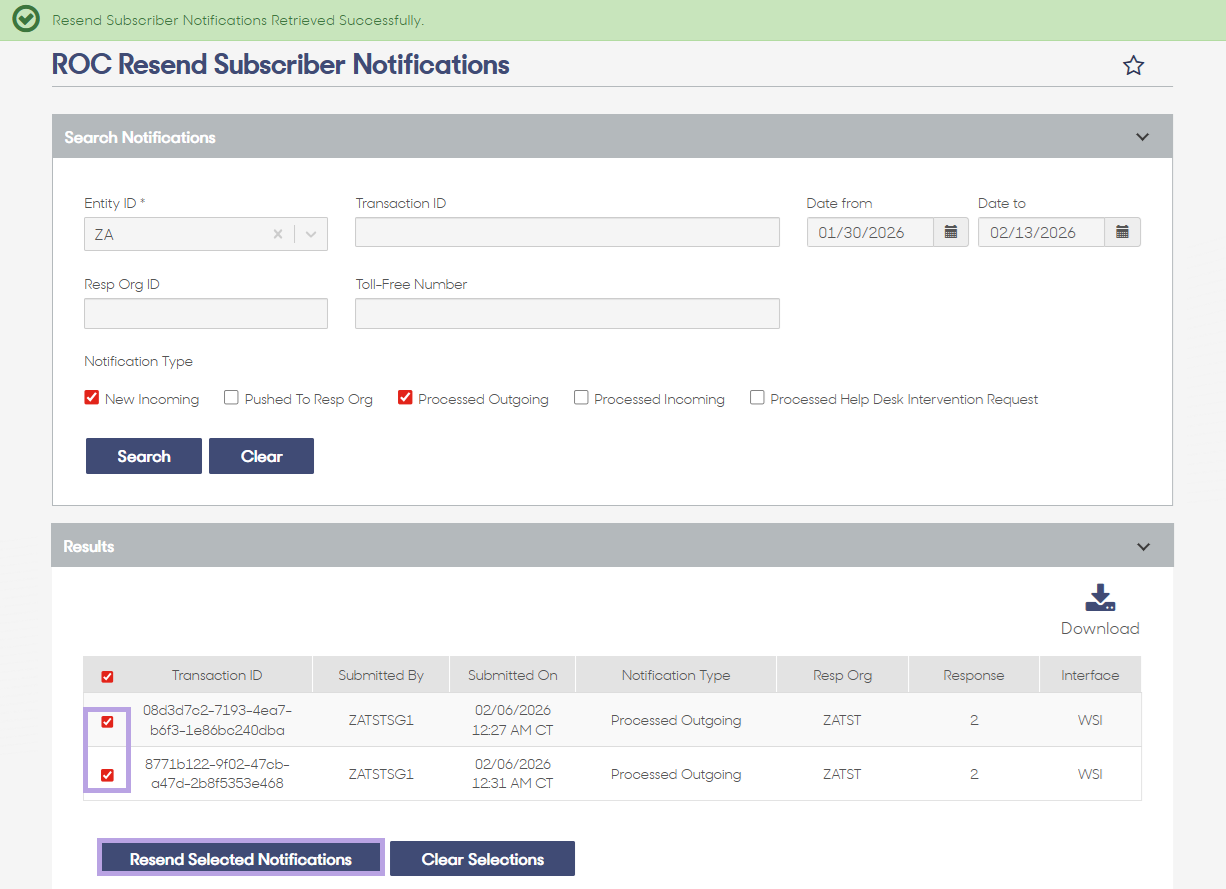Select transaction ID 08d3d7c2-7193-4ea7-b6f3-1e86bc240dba
Viewport: 1226px width, 889px height.
217,720
